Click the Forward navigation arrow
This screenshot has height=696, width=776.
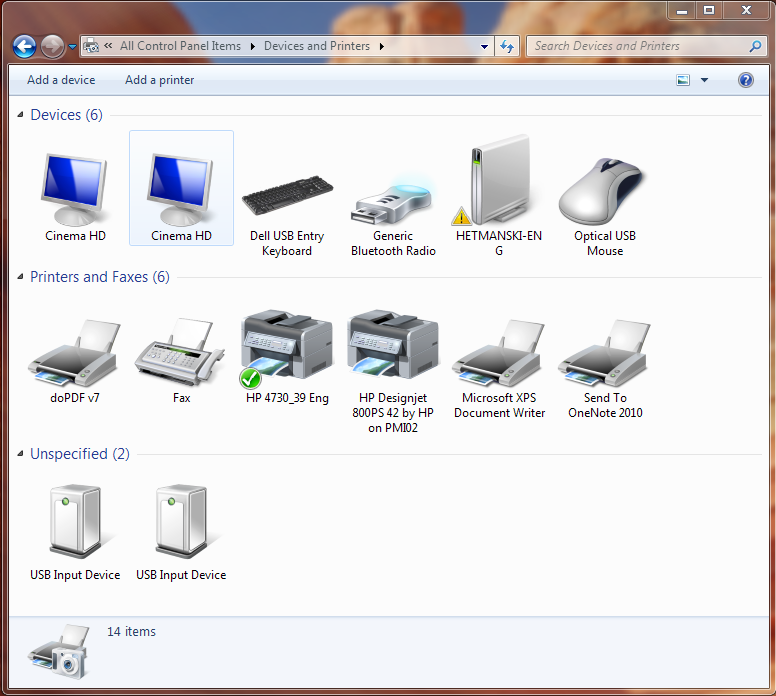[x=52, y=47]
